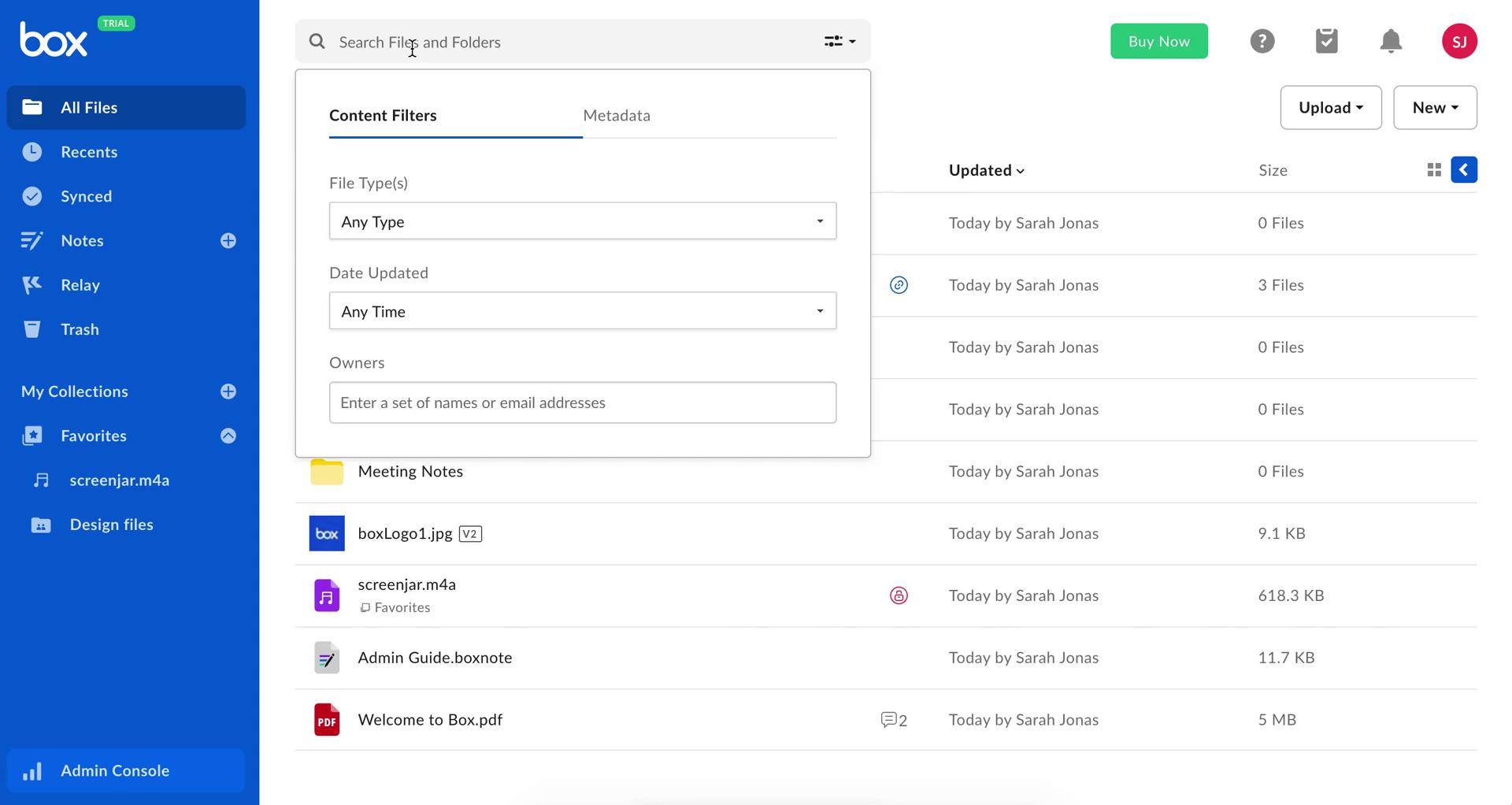
Task: Open the Upload dropdown button
Action: point(1331,108)
